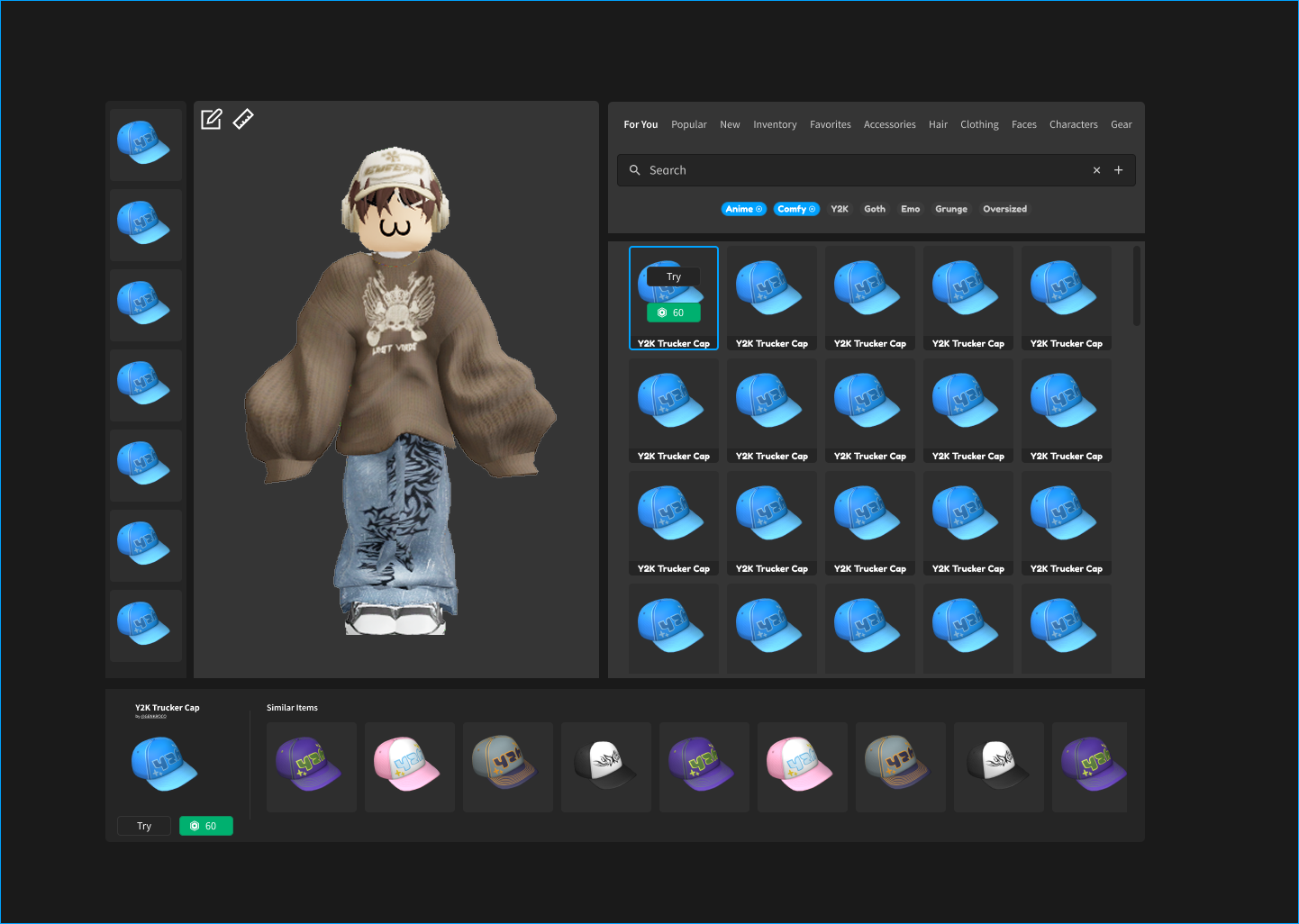The image size is (1299, 924).
Task: Switch to the Accessories tab
Action: 889,125
